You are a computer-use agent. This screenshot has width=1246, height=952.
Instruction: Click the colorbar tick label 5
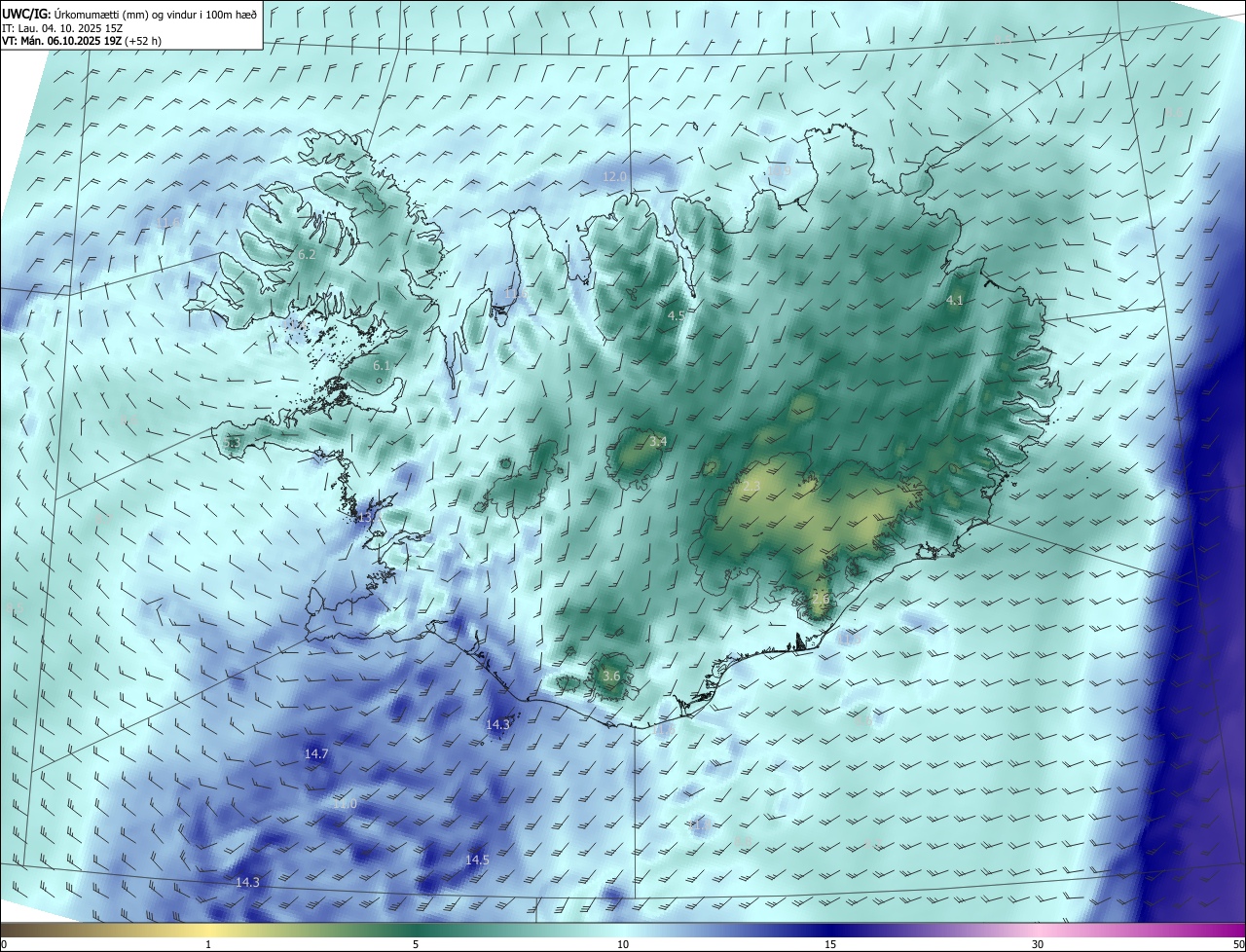pos(416,944)
